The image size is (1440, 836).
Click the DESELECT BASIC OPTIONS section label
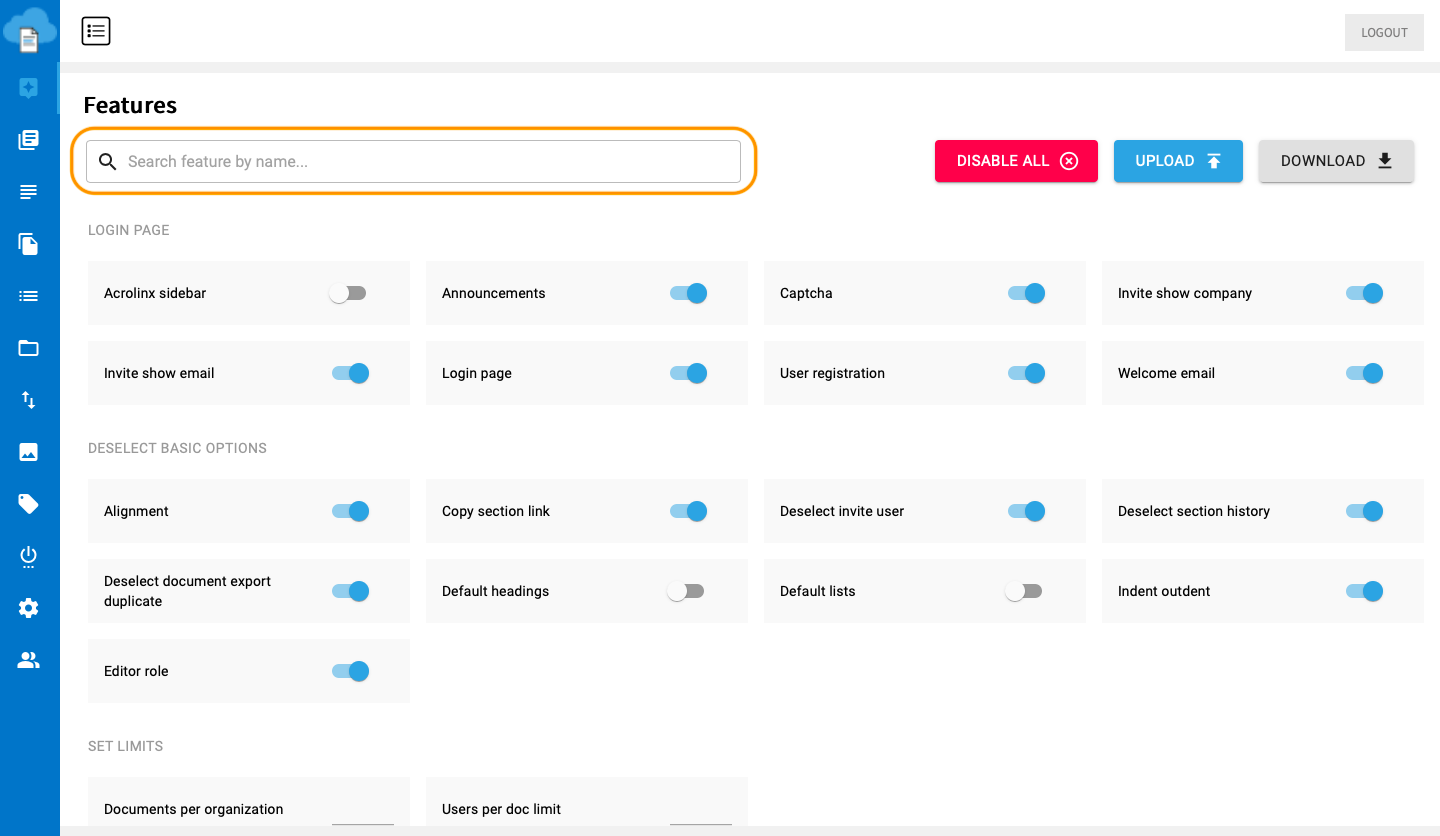pos(177,448)
